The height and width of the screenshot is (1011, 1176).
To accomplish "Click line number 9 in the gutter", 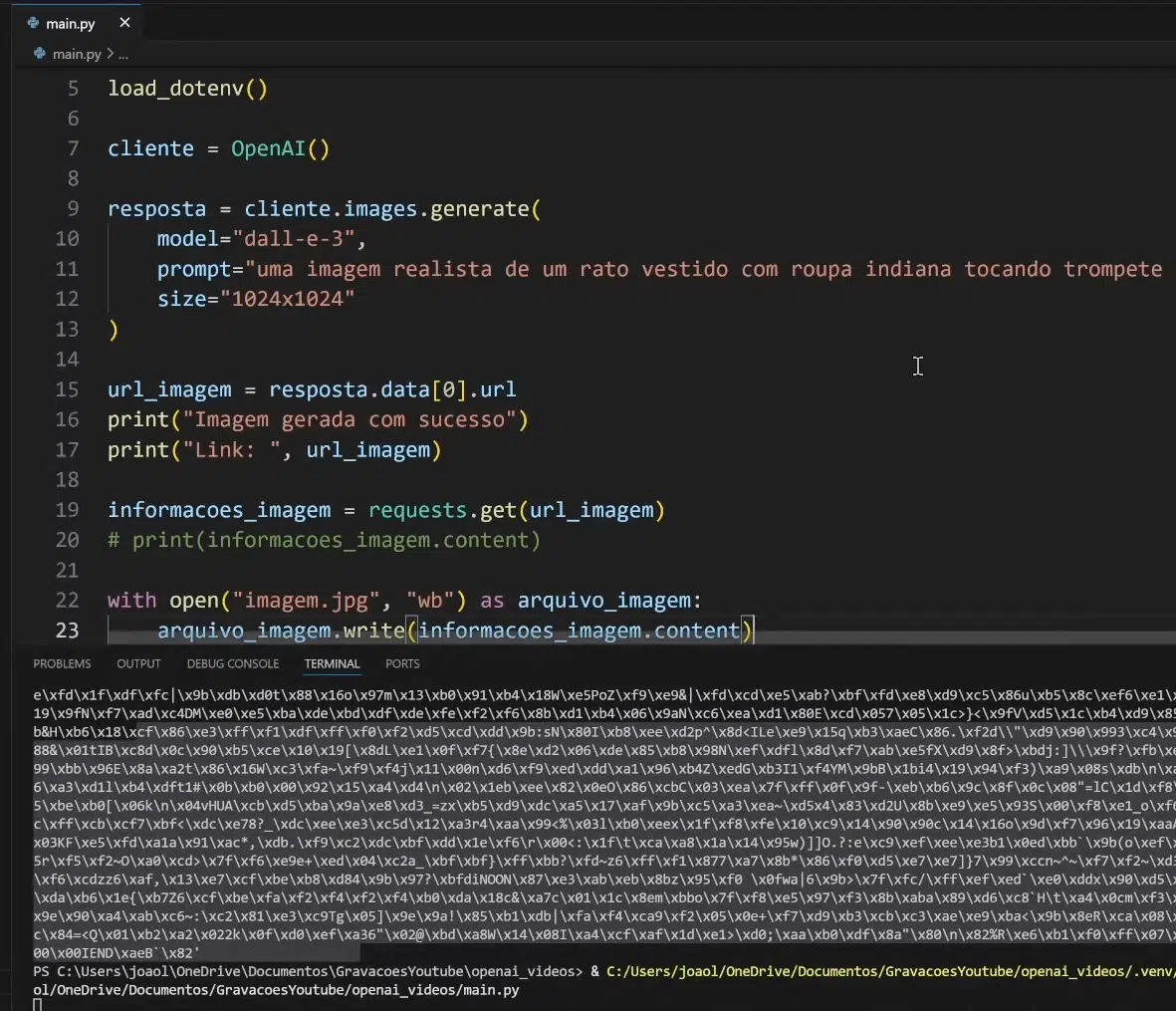I will (73, 209).
